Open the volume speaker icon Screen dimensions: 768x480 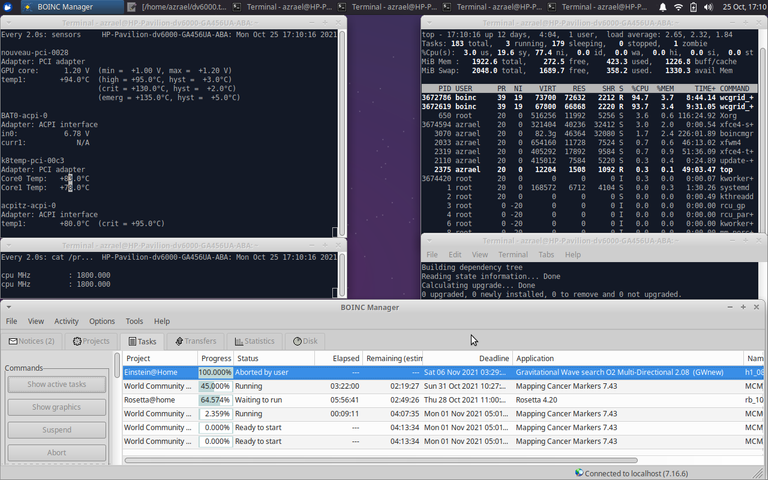708,7
